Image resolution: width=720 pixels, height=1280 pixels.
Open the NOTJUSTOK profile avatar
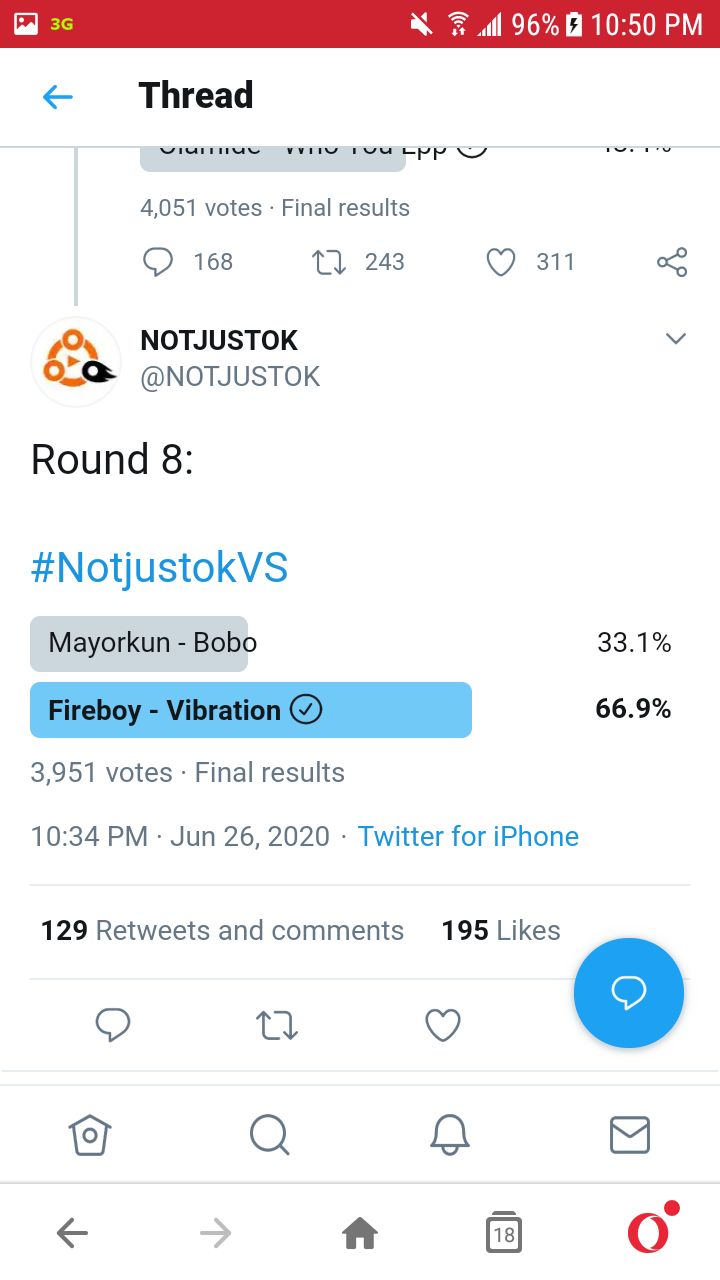(76, 362)
